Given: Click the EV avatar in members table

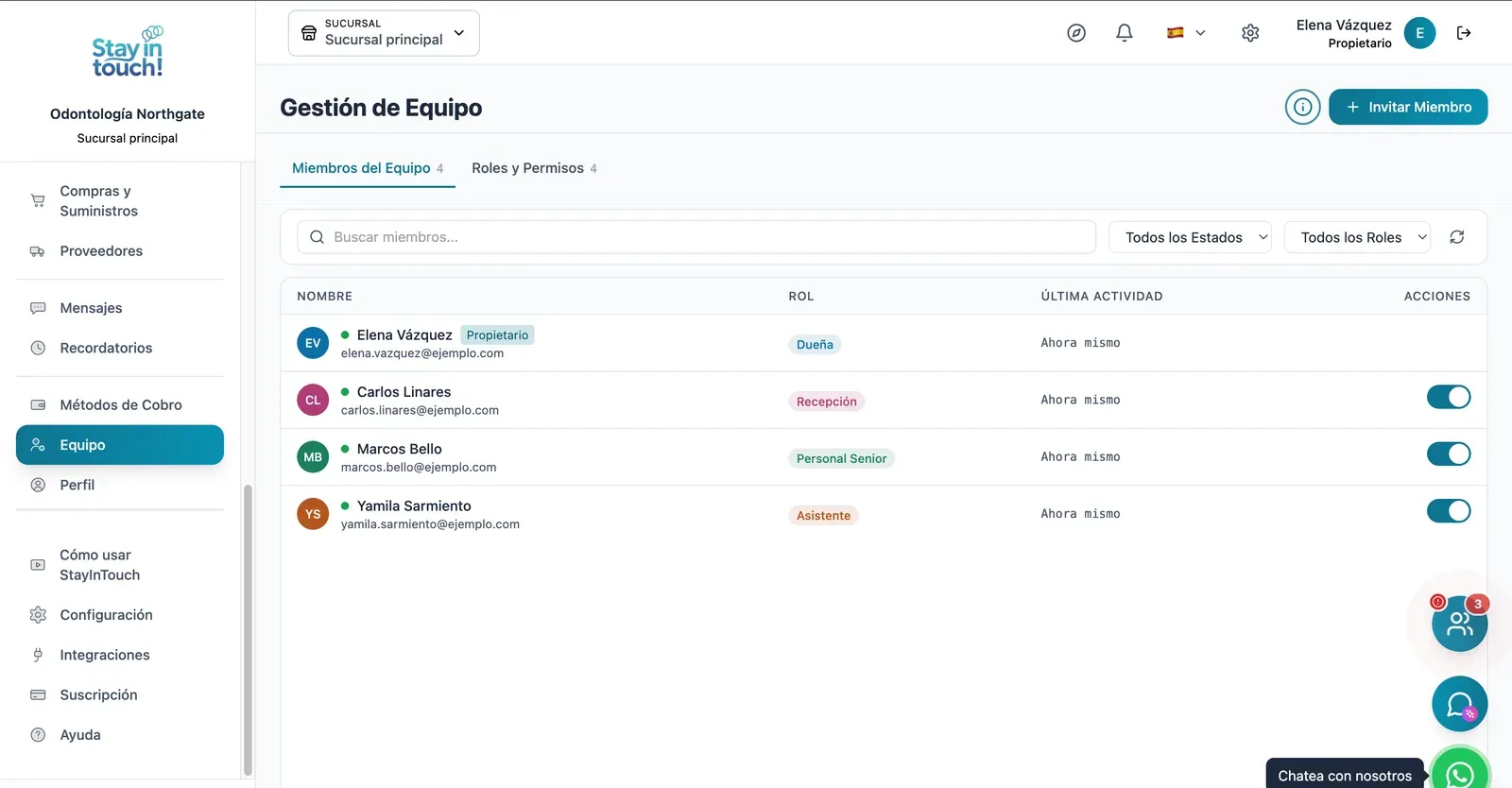Looking at the screenshot, I should [313, 343].
